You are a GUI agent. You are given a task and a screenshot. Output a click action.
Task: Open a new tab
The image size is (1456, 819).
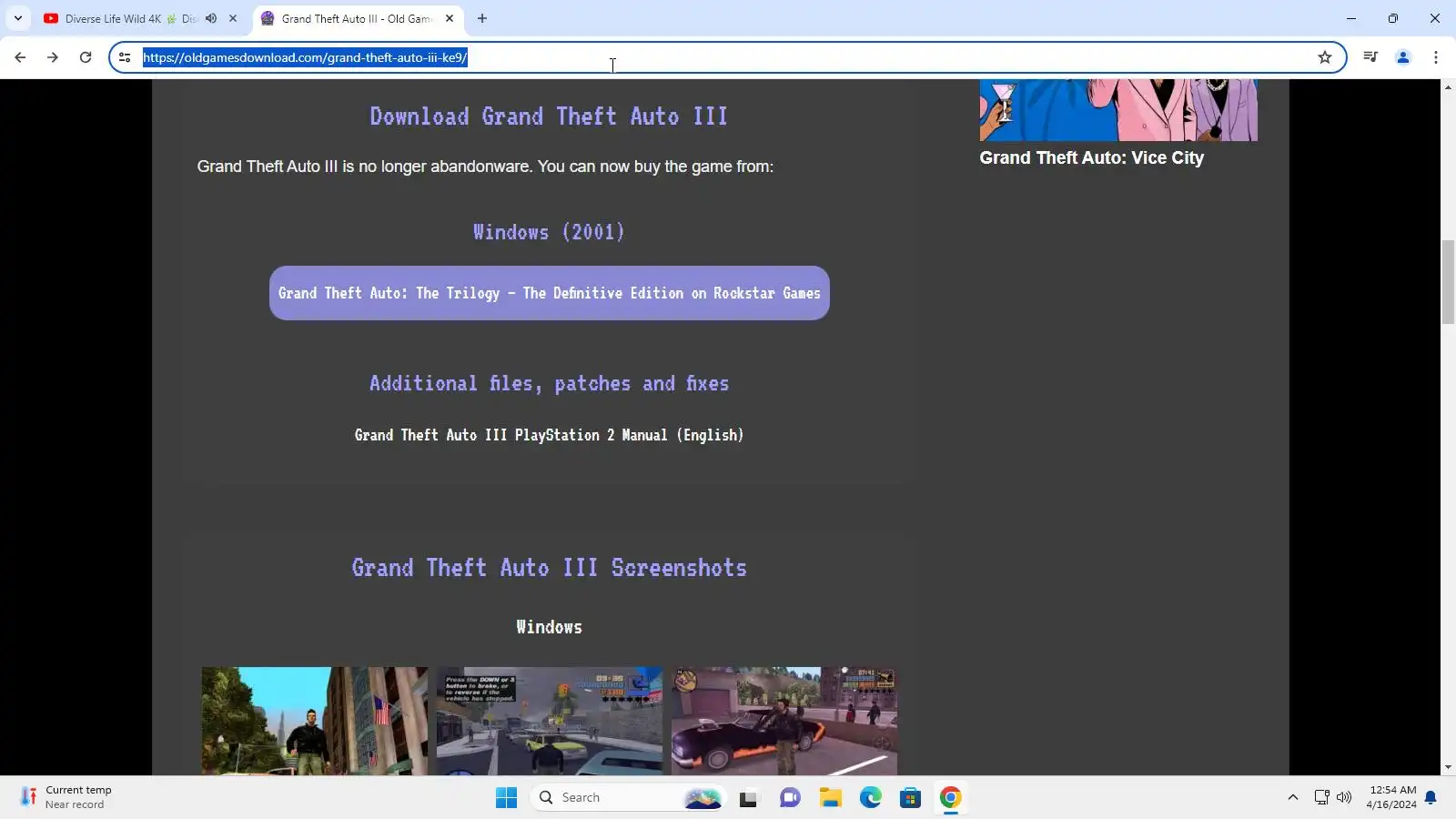point(482,18)
